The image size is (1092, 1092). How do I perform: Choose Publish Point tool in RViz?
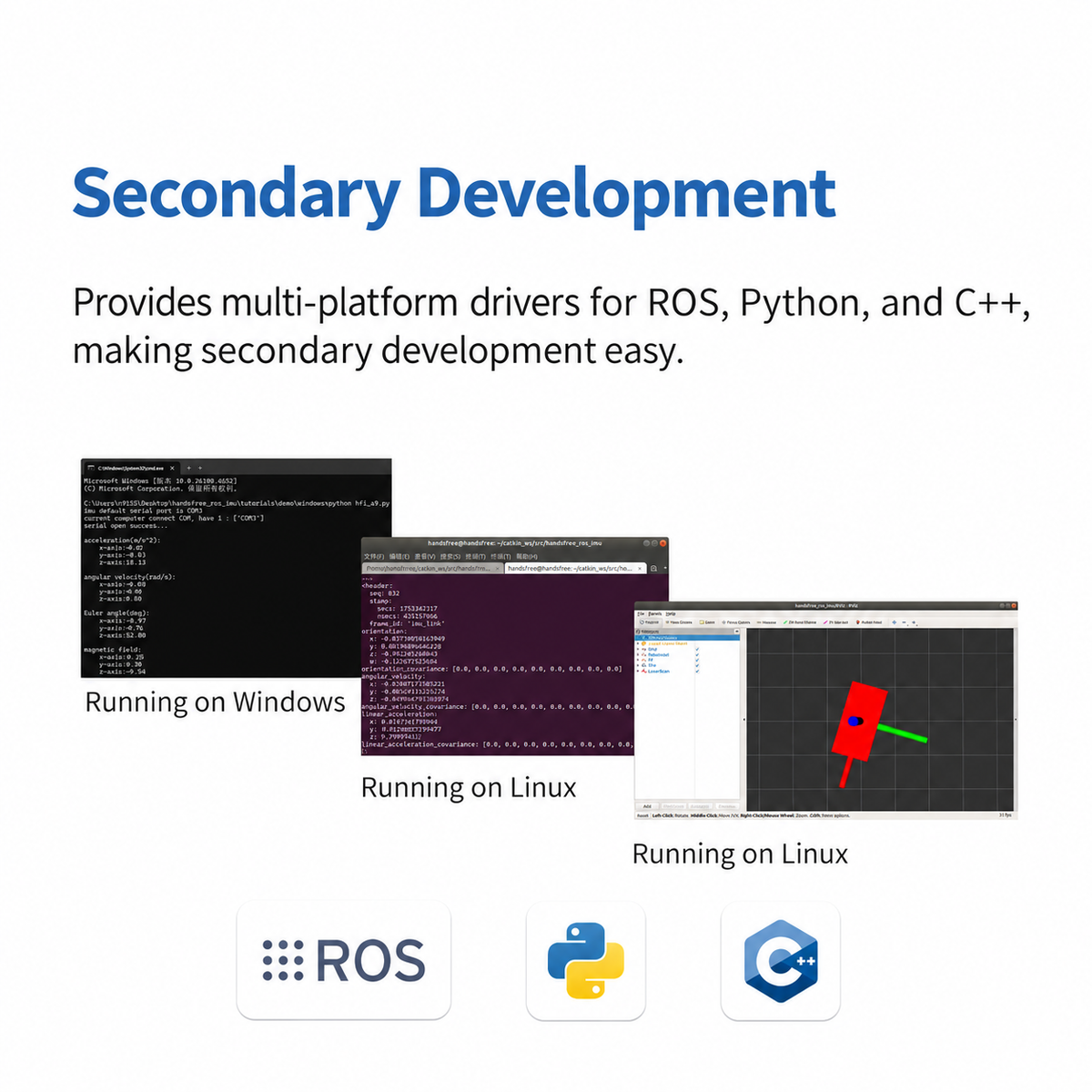pos(869,622)
